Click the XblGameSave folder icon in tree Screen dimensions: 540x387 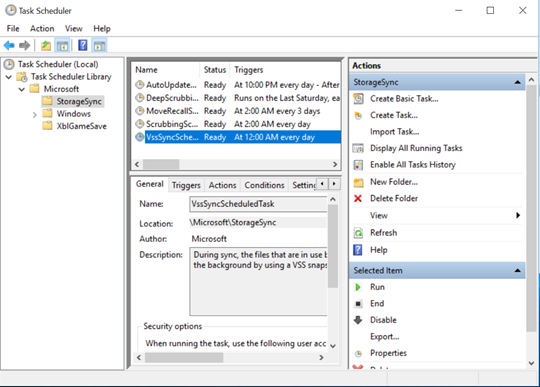pos(47,126)
